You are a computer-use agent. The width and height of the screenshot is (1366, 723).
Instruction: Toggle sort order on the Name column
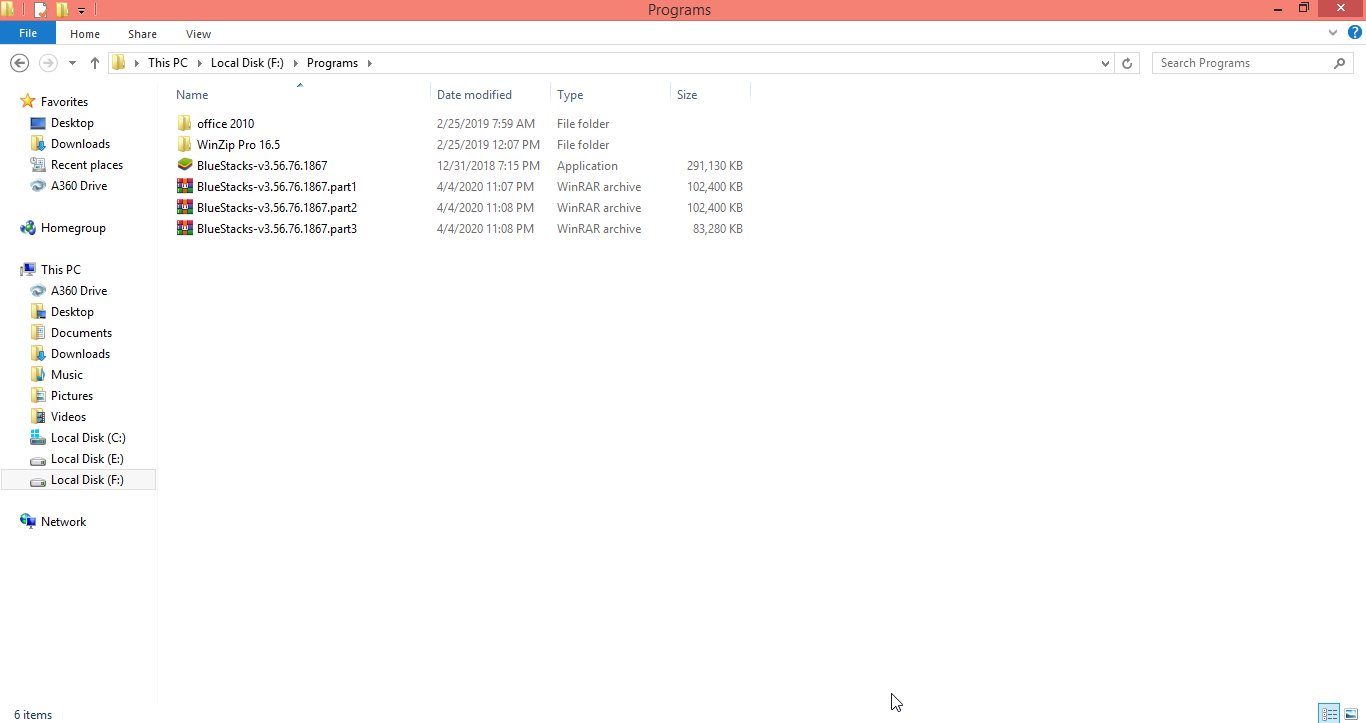tap(192, 95)
